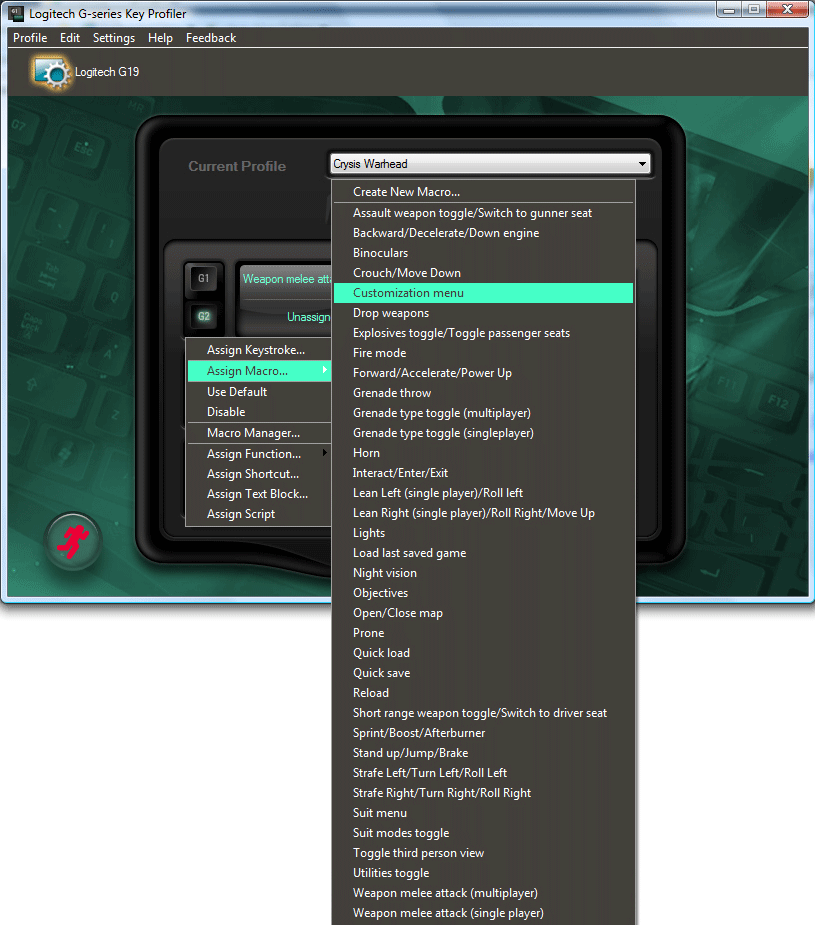Pick Explosives toggle/Toggle passenger seats

coord(484,333)
